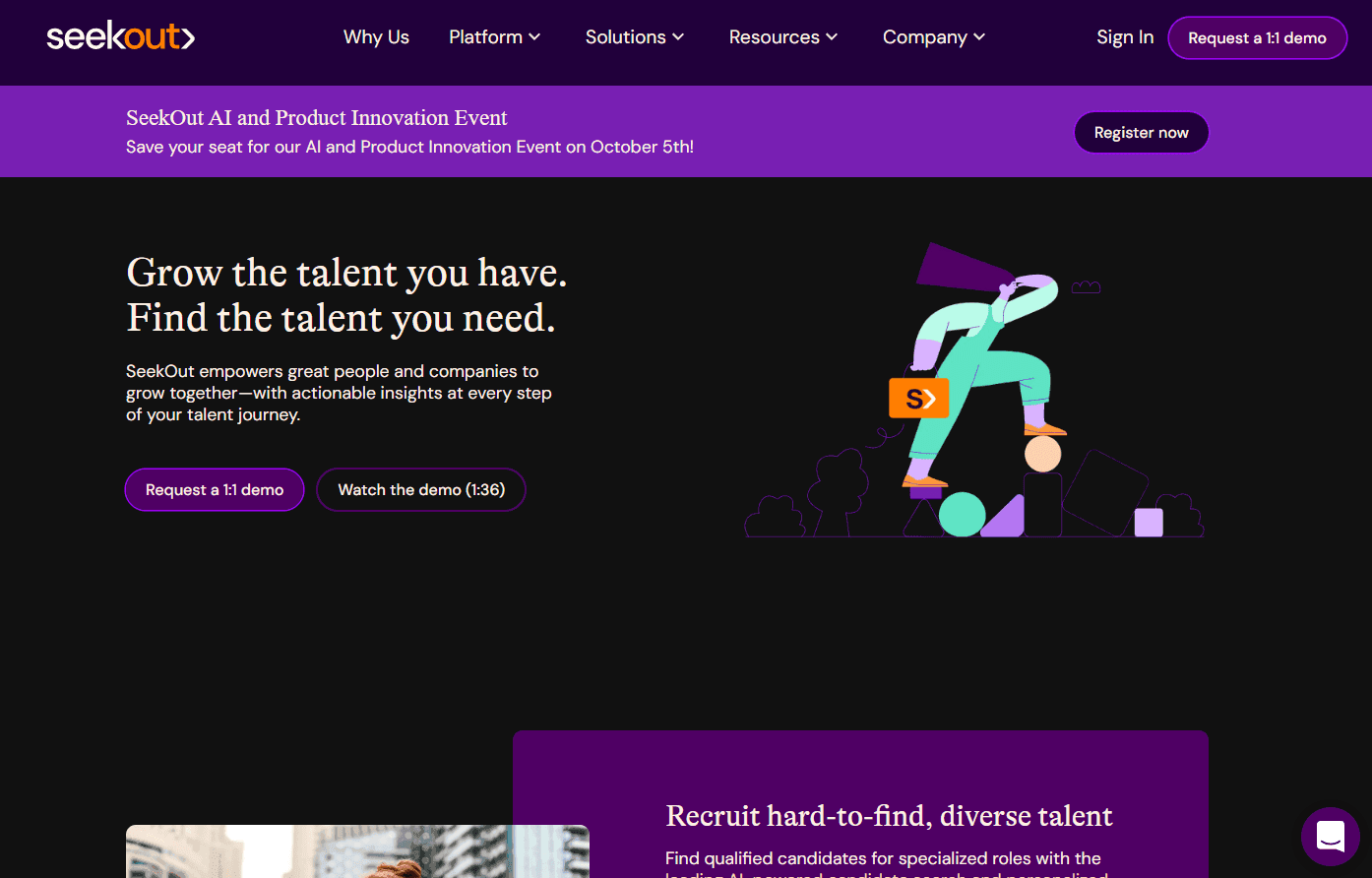Open the chat widget bubble icon
This screenshot has width=1372, height=878.
1330,836
